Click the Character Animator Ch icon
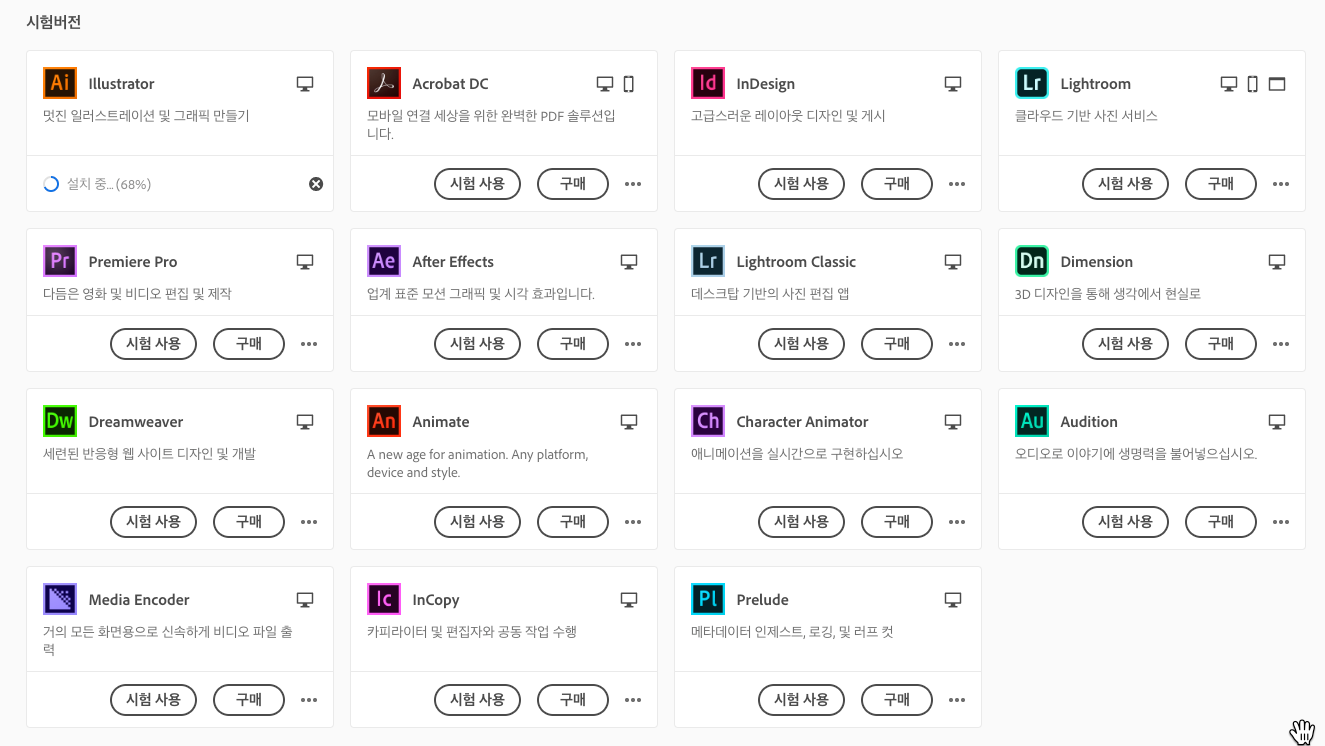The height and width of the screenshot is (746, 1325). [708, 421]
